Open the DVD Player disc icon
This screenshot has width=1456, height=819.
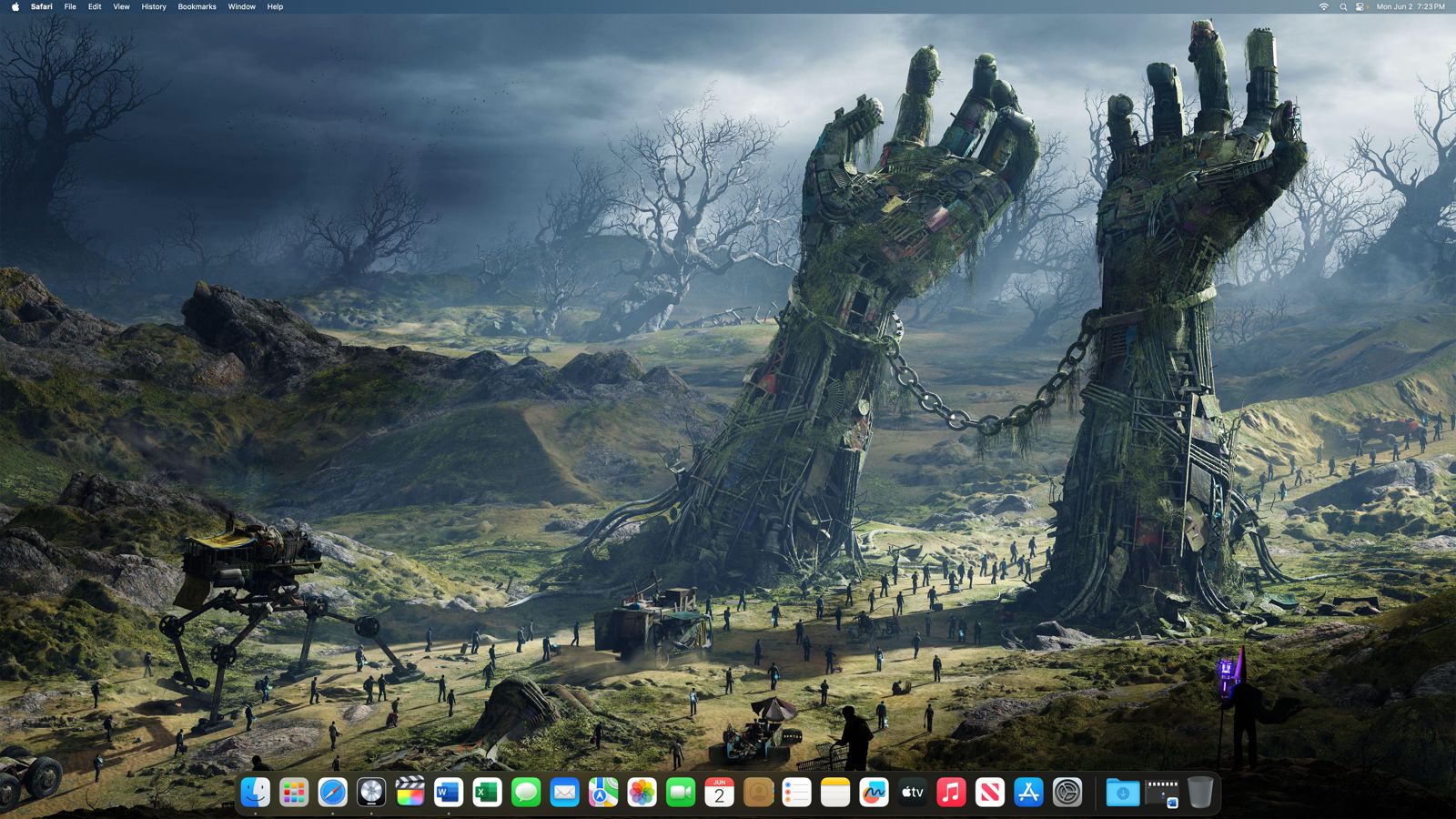(371, 793)
